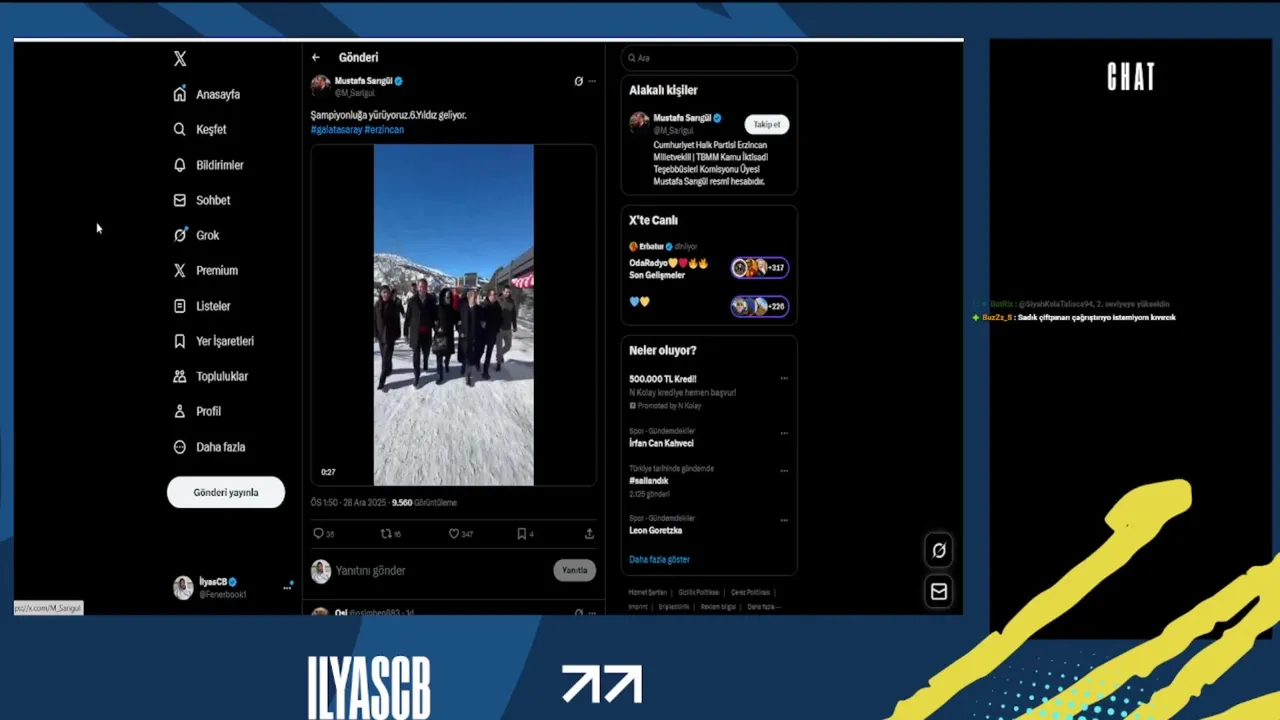This screenshot has width=1280, height=720.
Task: Click the Yer İşaretleri bookmark icon
Action: tap(180, 341)
